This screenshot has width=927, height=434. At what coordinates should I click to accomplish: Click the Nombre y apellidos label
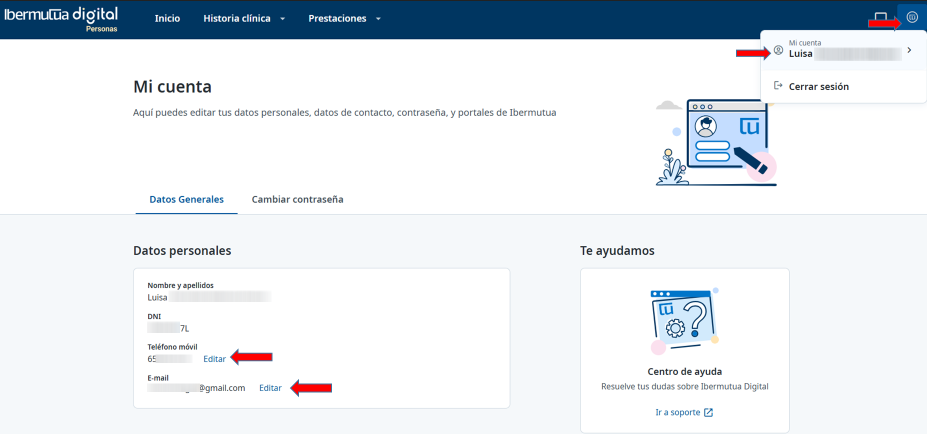pos(180,286)
